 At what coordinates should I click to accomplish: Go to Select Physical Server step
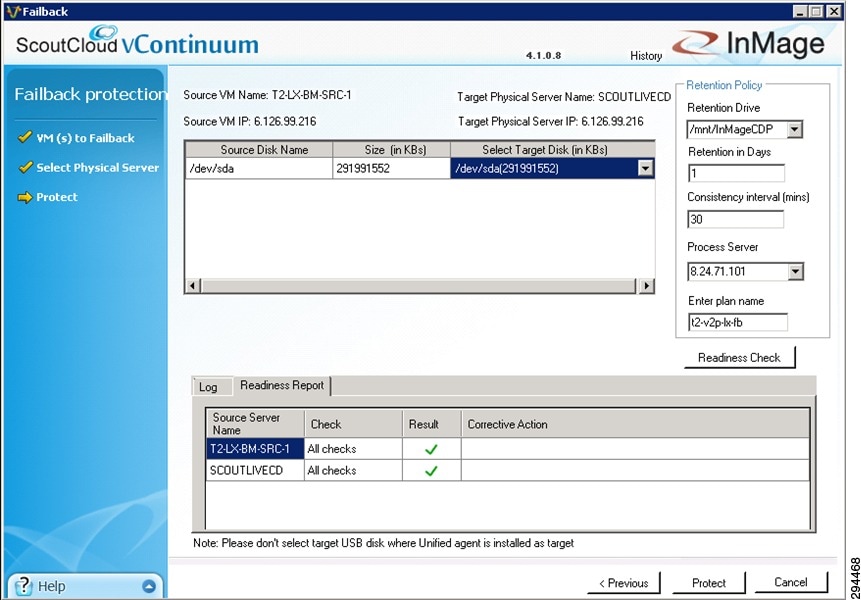97,167
